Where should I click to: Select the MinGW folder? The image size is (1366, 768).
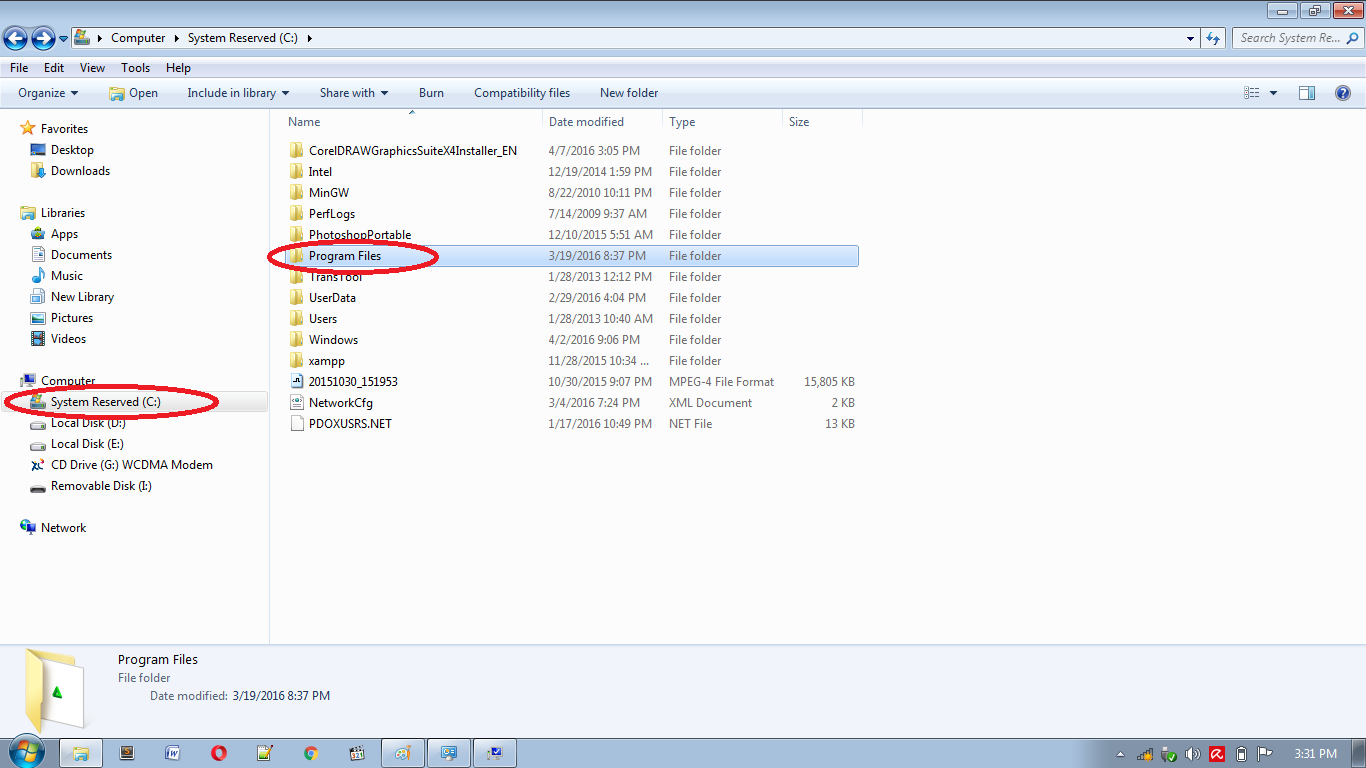[x=329, y=193]
